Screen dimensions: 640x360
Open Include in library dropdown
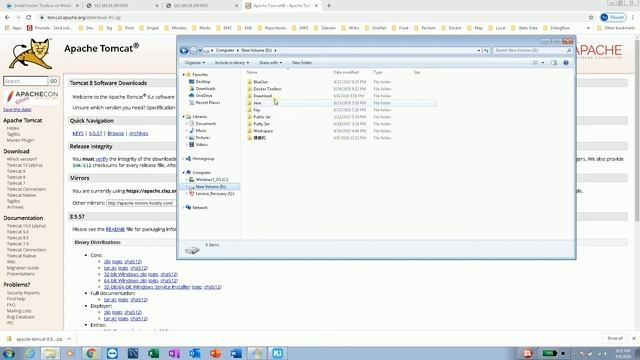click(x=232, y=63)
